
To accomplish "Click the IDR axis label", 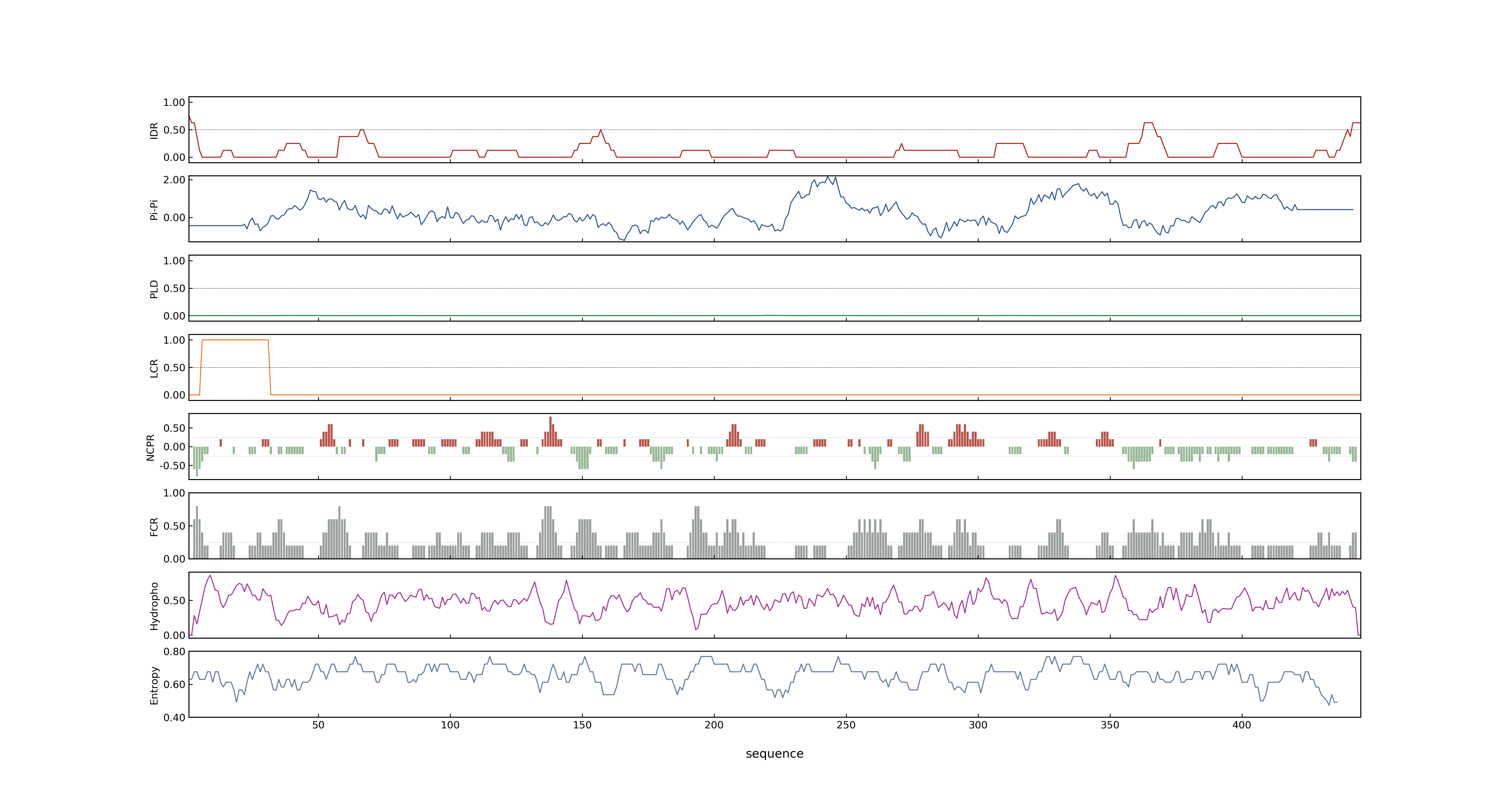I will click(x=154, y=130).
